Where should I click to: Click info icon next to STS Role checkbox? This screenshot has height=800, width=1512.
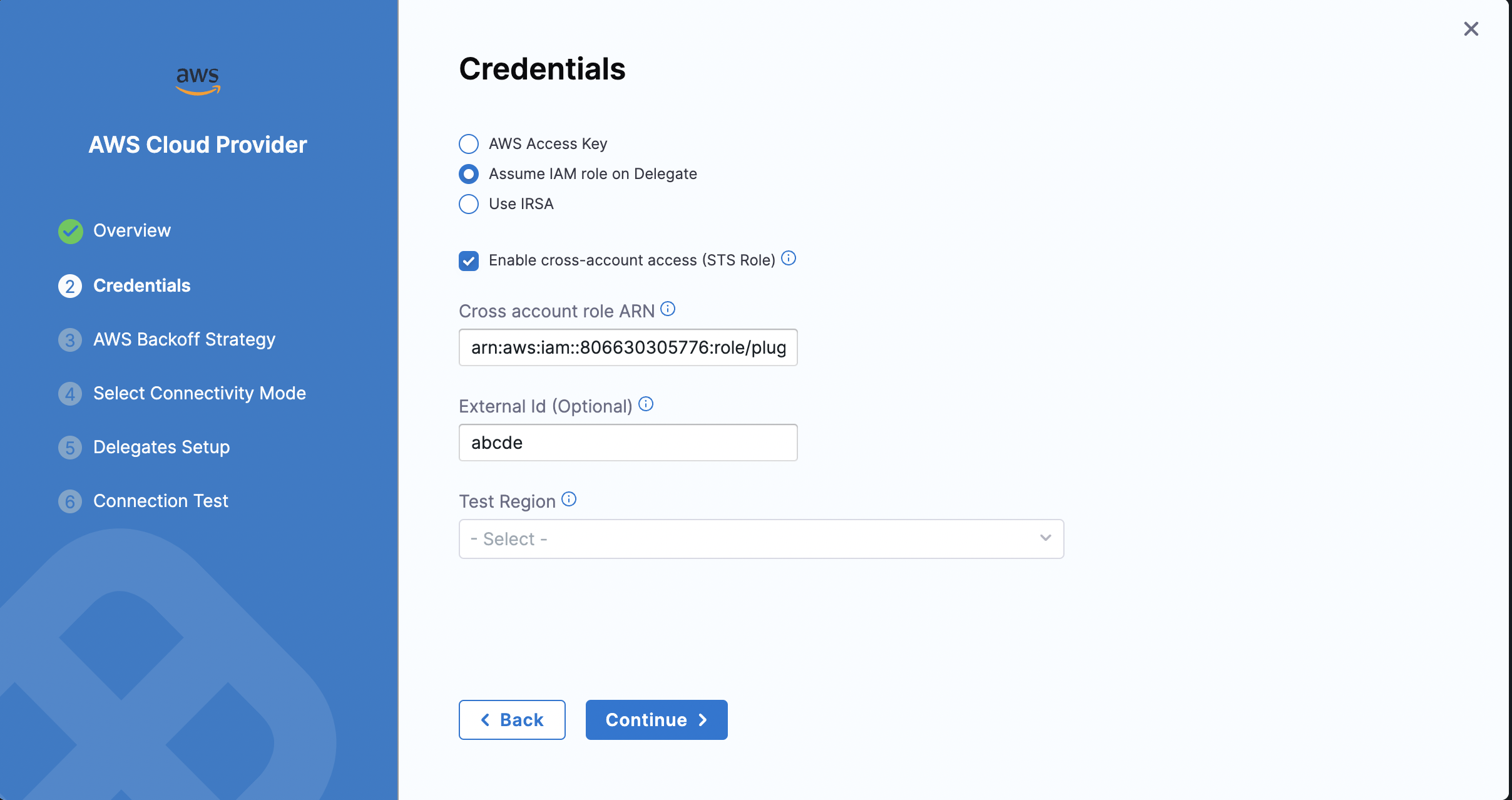(789, 259)
